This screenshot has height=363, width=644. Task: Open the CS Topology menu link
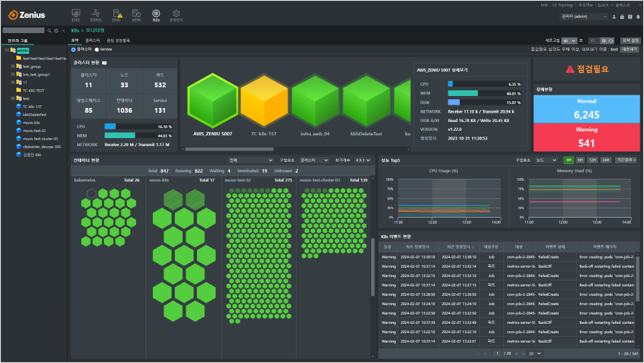563,5
